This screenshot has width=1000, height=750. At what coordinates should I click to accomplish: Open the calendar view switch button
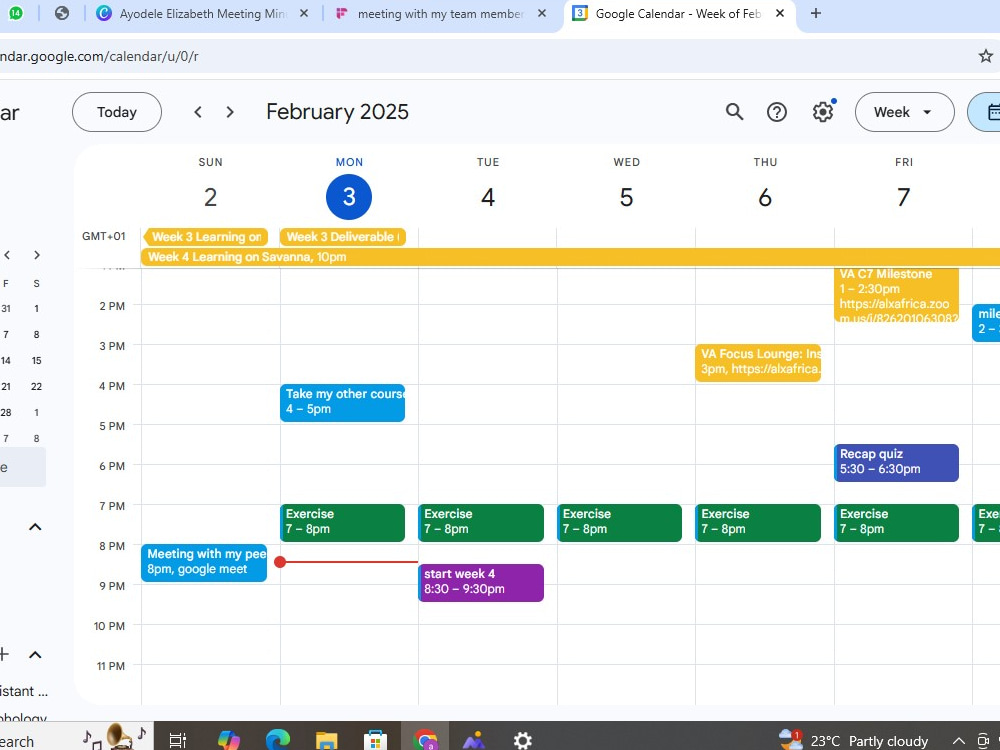tap(985, 112)
